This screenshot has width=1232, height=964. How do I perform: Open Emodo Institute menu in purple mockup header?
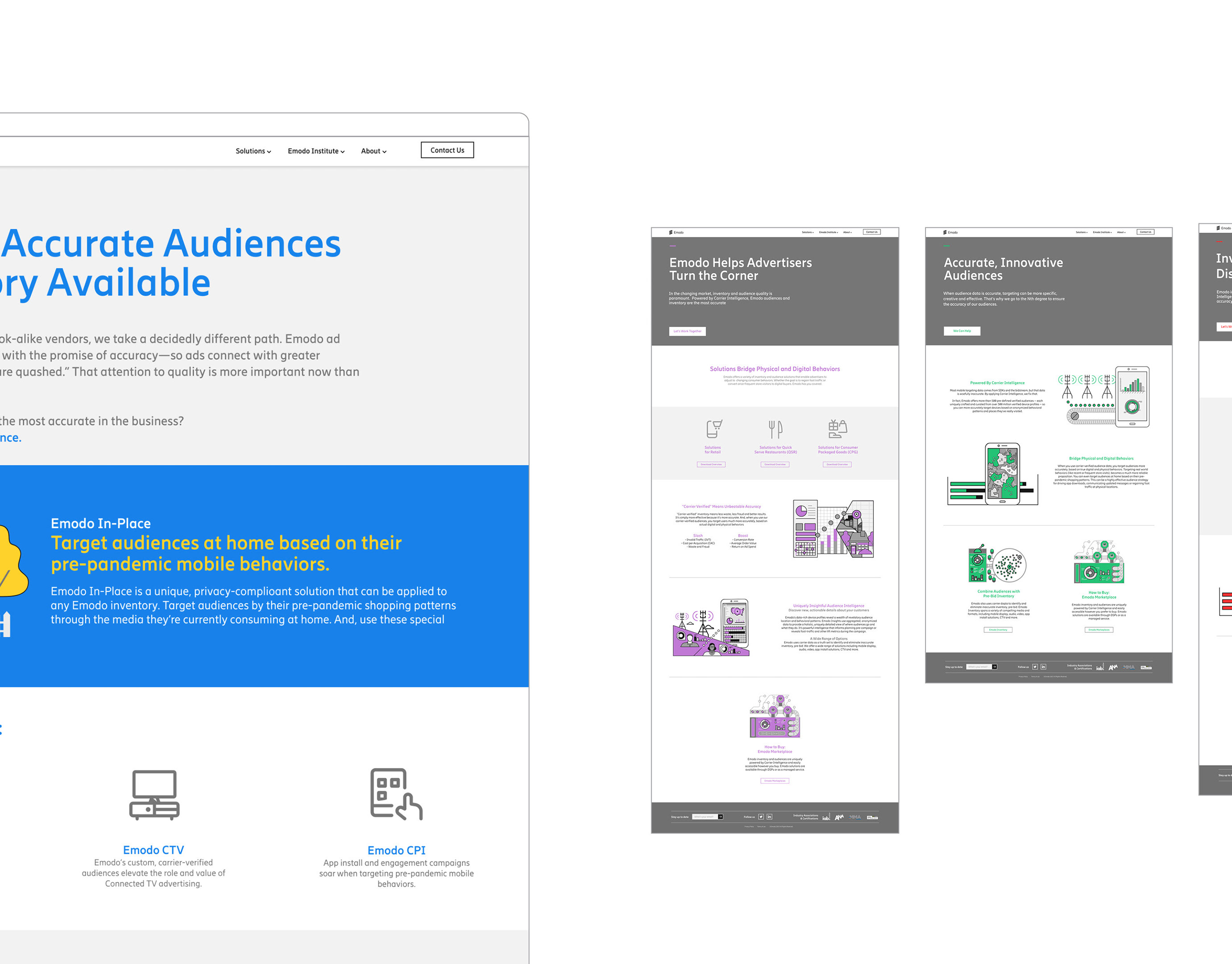(x=829, y=232)
